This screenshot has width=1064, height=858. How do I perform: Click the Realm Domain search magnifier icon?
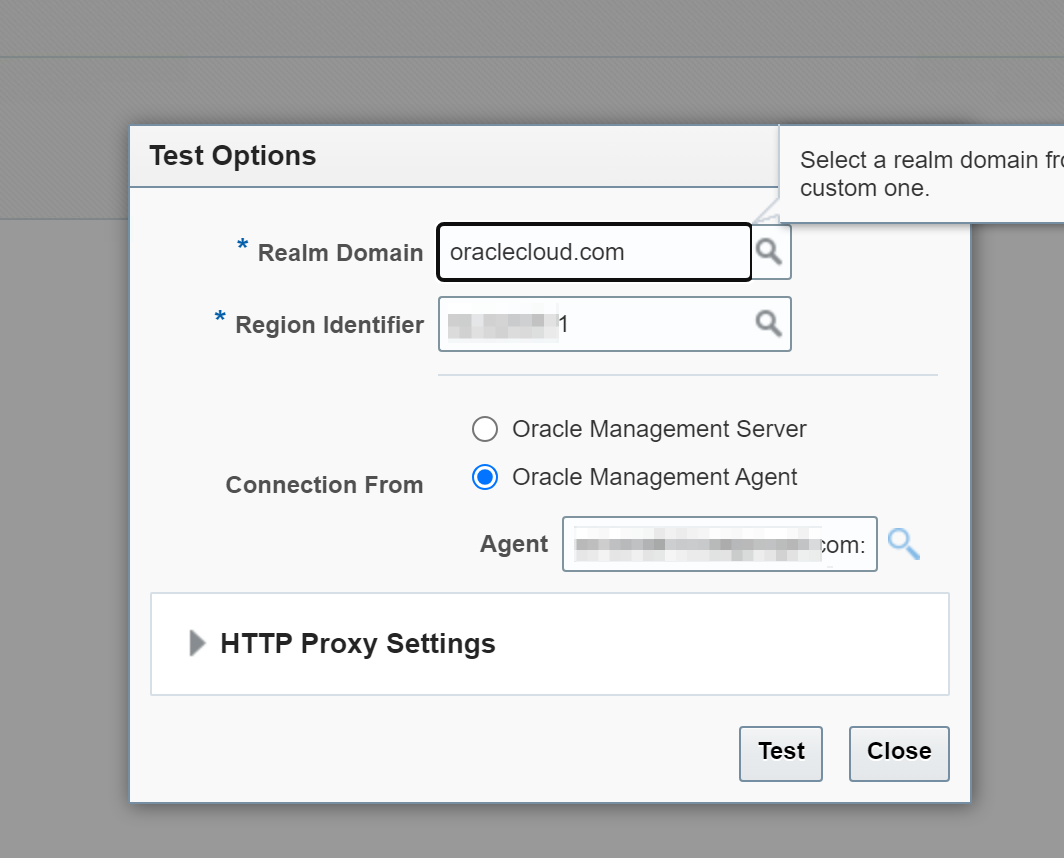pos(769,252)
